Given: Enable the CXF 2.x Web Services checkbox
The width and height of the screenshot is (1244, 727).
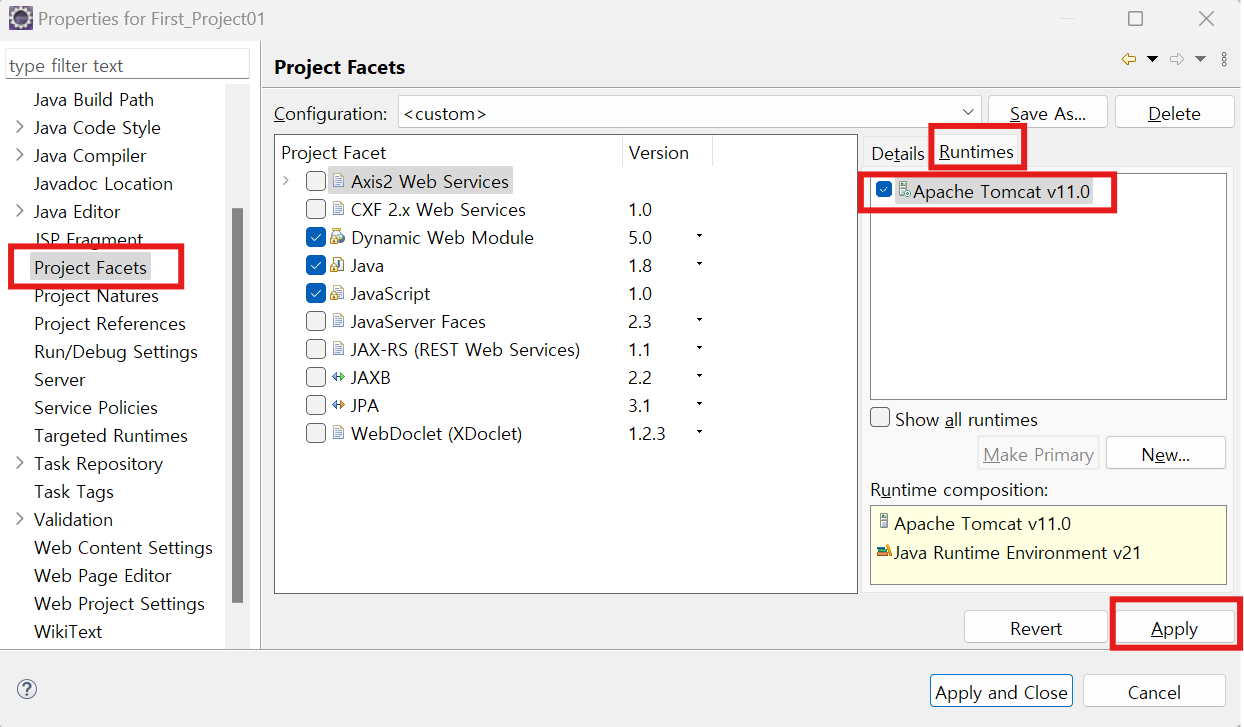Looking at the screenshot, I should pyautogui.click(x=316, y=209).
